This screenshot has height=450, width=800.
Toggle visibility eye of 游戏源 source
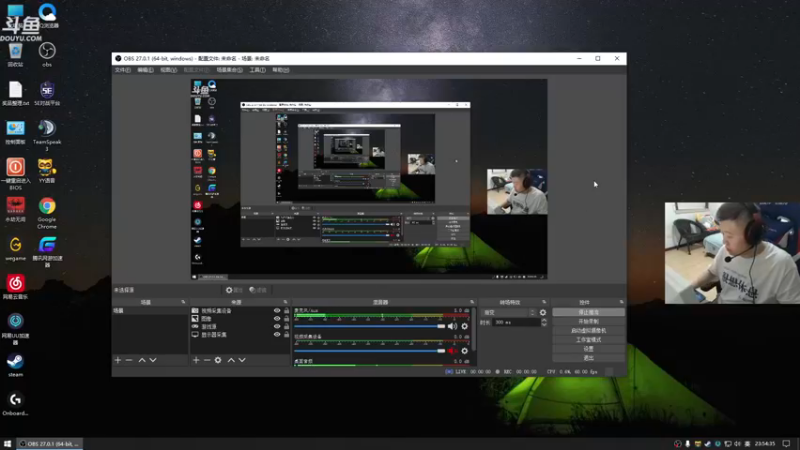[x=277, y=327]
